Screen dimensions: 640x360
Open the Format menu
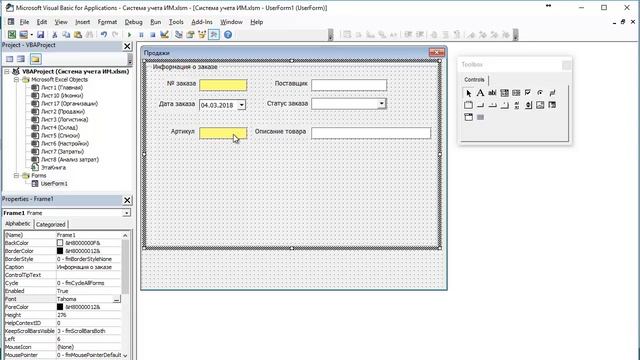click(107, 22)
